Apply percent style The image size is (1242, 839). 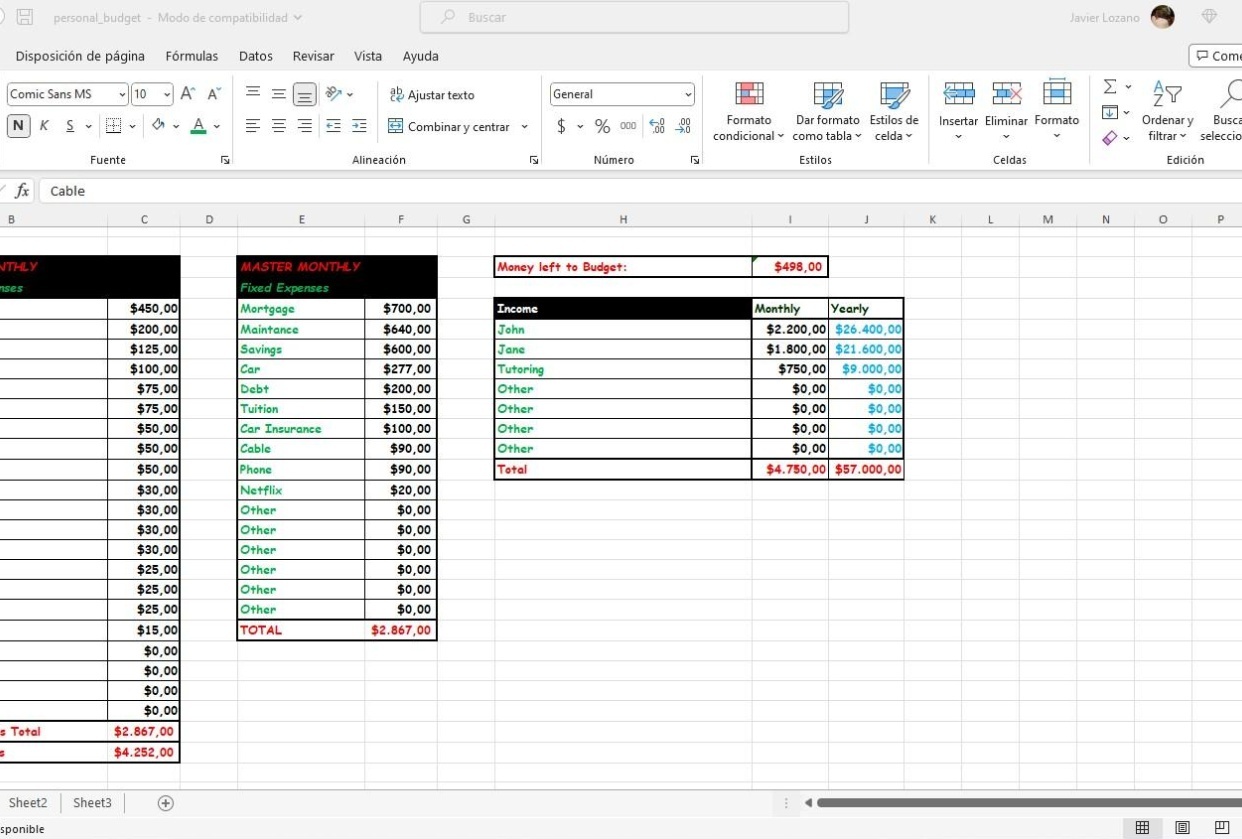point(602,126)
